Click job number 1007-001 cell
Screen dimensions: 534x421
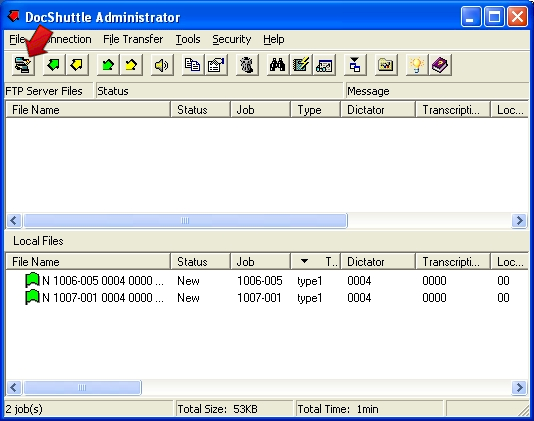coord(259,298)
